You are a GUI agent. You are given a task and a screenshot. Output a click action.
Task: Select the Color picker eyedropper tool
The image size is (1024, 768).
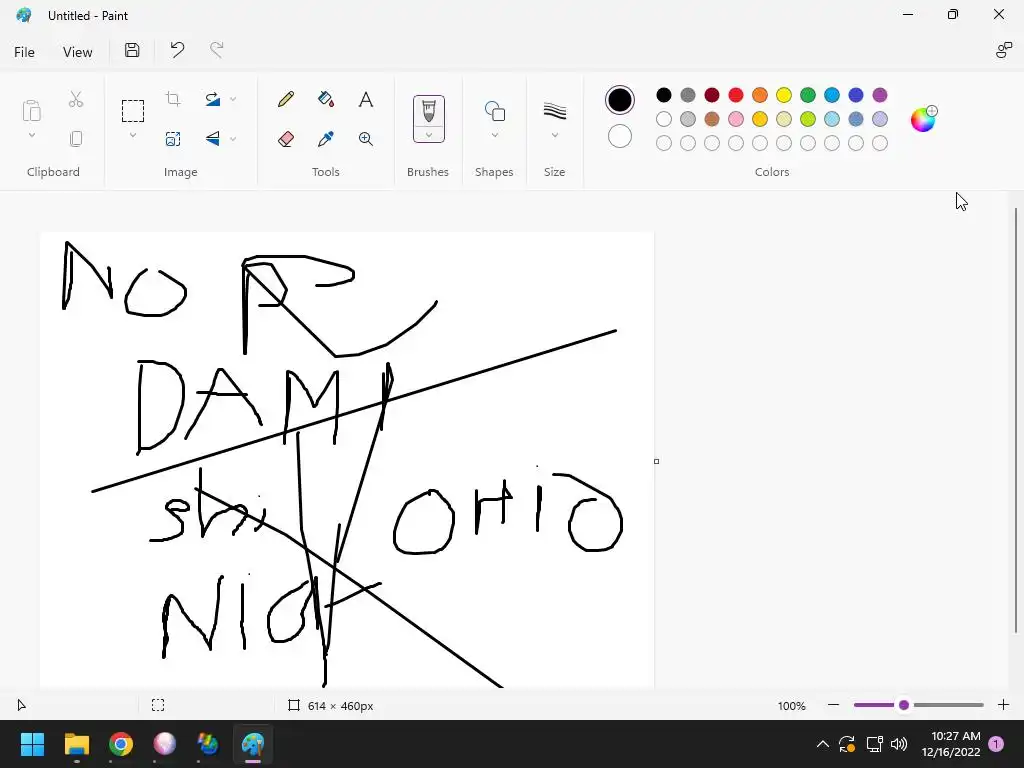click(x=326, y=138)
